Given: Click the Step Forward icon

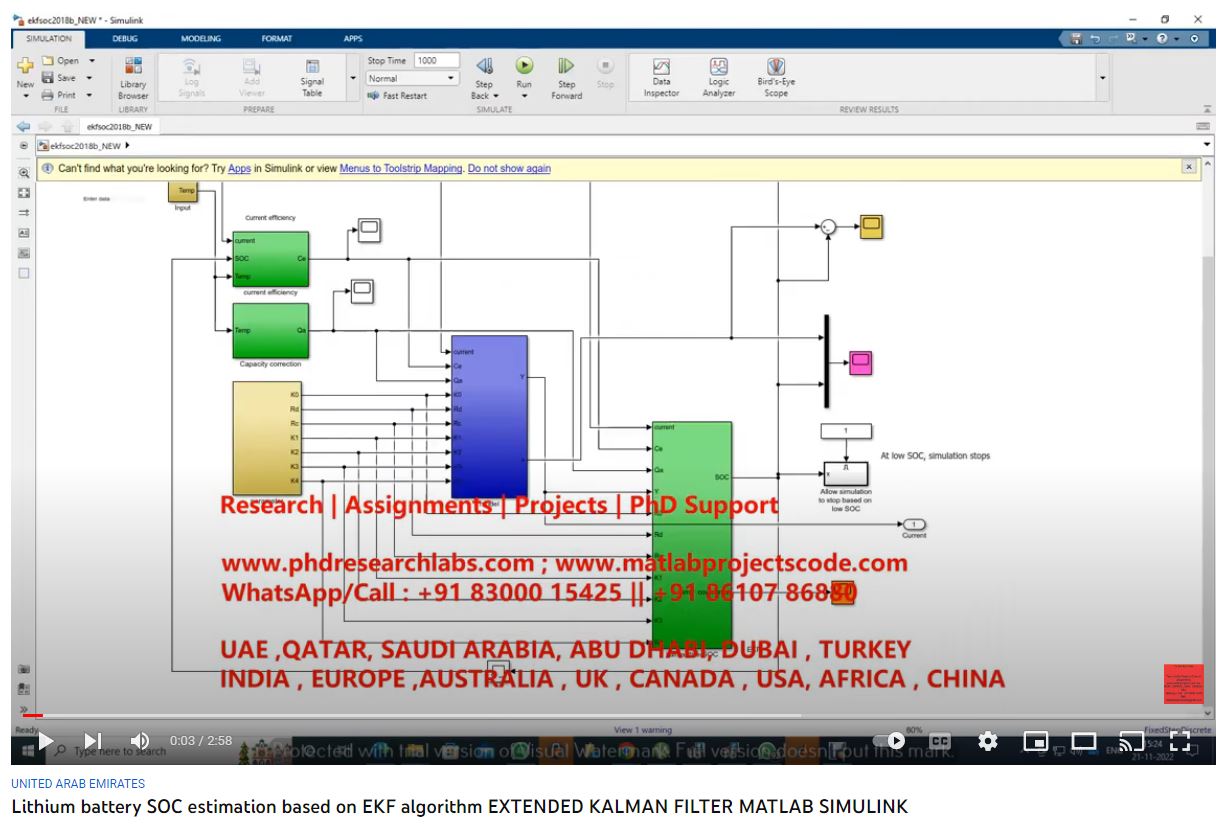Looking at the screenshot, I should point(566,67).
